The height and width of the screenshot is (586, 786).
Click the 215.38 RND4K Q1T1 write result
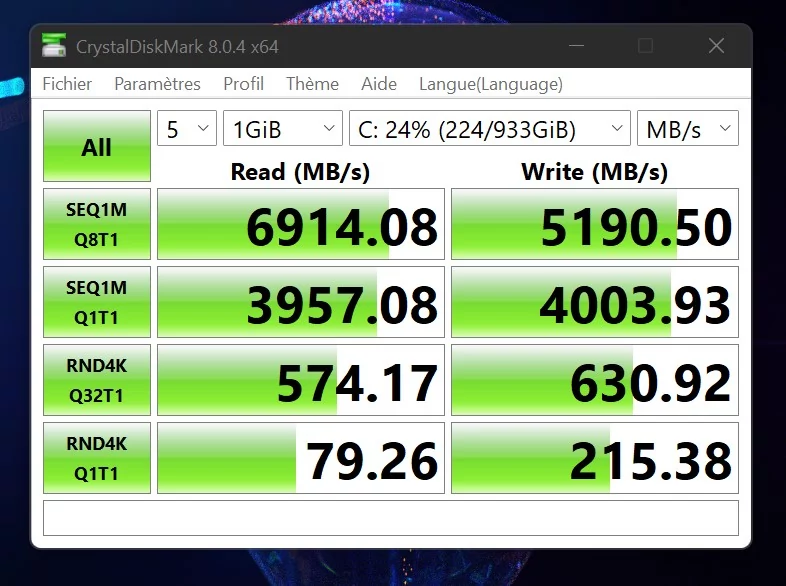[595, 458]
